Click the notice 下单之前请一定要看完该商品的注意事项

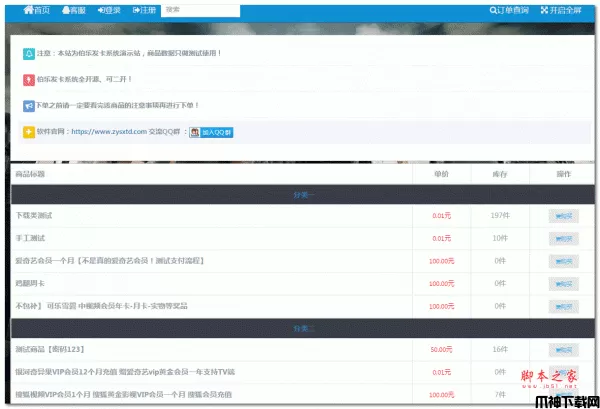pos(117,105)
